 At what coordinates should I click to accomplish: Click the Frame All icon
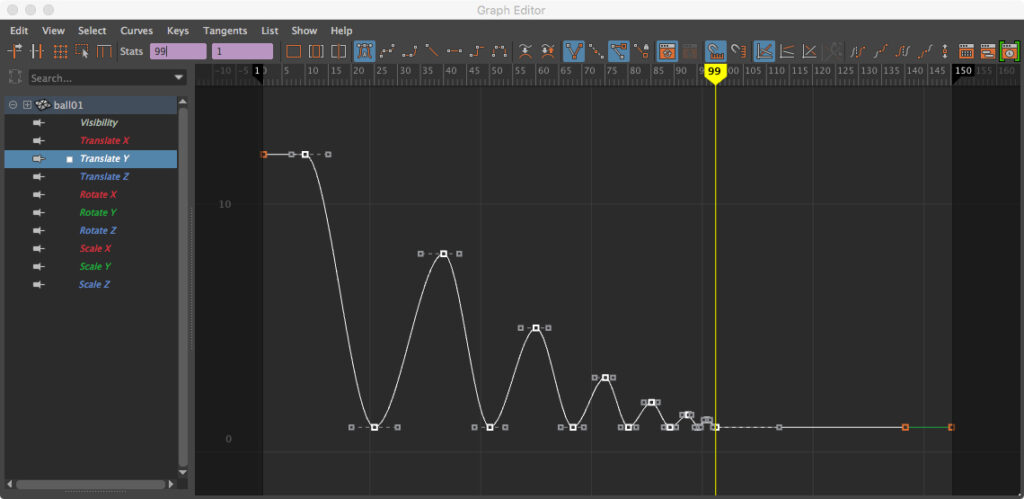click(x=294, y=51)
